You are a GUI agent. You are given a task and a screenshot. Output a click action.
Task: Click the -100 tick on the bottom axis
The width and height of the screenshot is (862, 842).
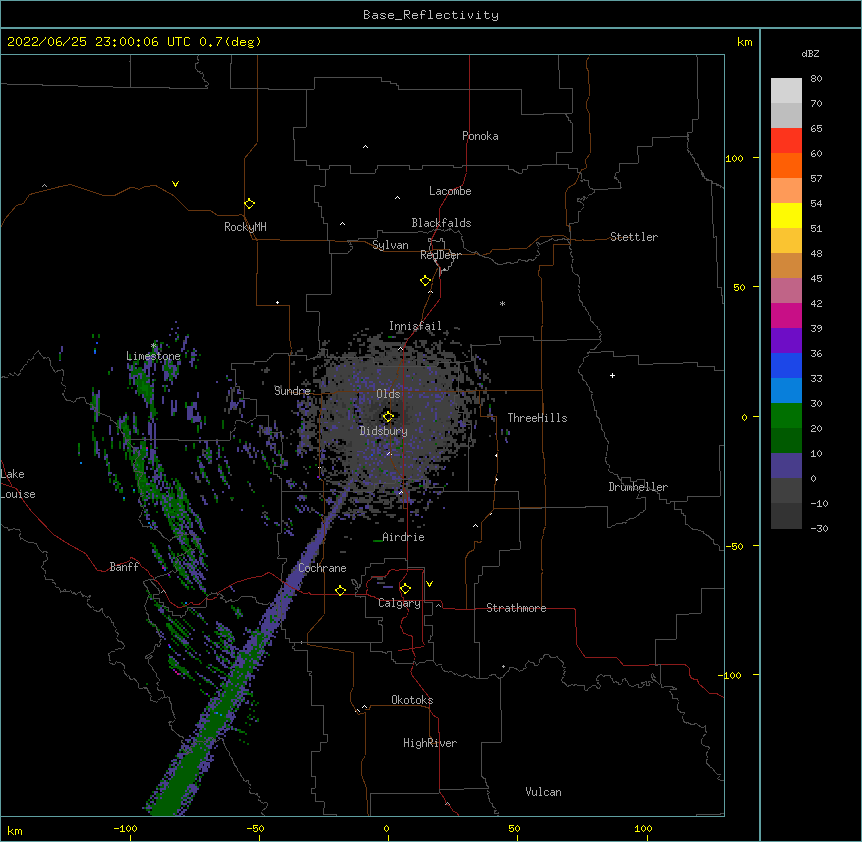tap(125, 828)
